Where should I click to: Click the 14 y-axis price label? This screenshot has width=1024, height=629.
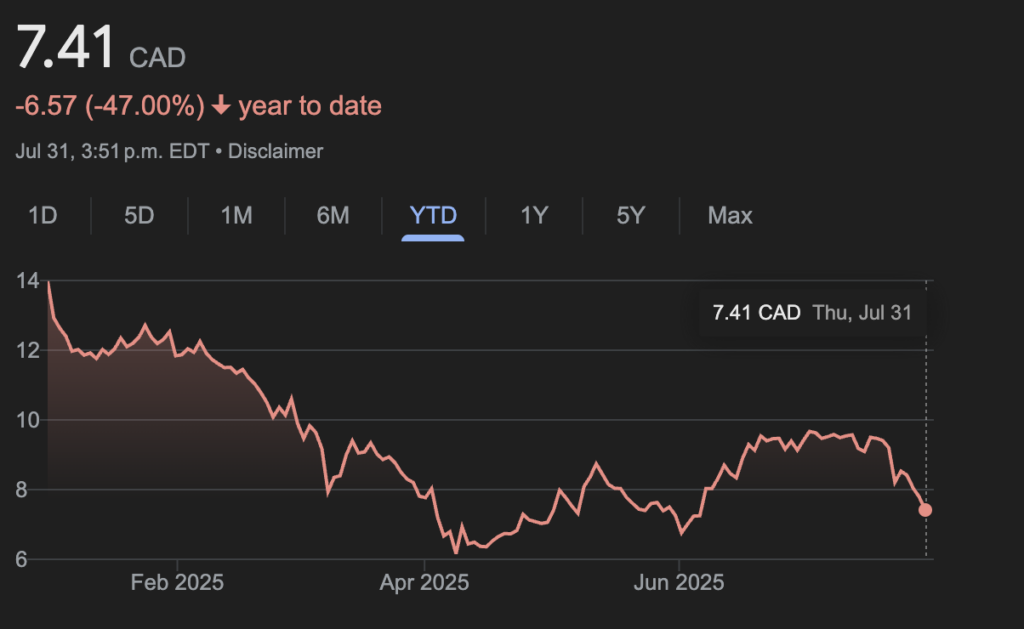point(27,282)
